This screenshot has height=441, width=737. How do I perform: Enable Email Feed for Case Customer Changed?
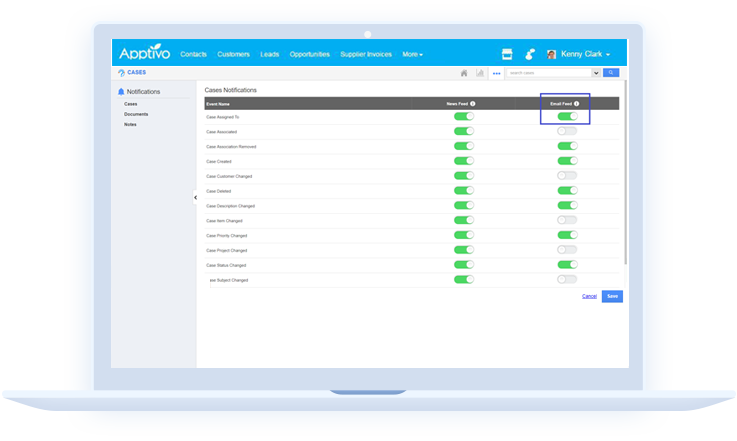pyautogui.click(x=567, y=176)
